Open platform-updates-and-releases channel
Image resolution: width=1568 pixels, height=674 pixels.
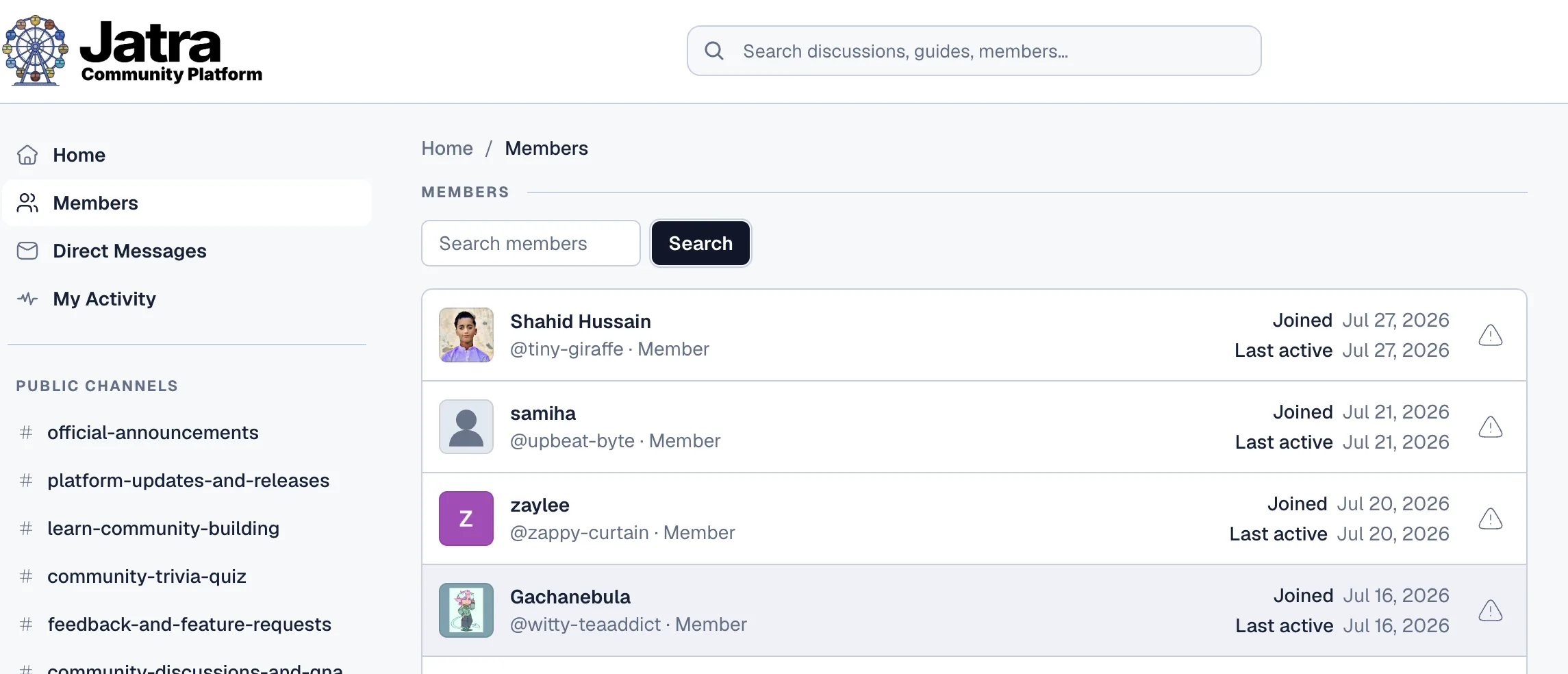188,480
